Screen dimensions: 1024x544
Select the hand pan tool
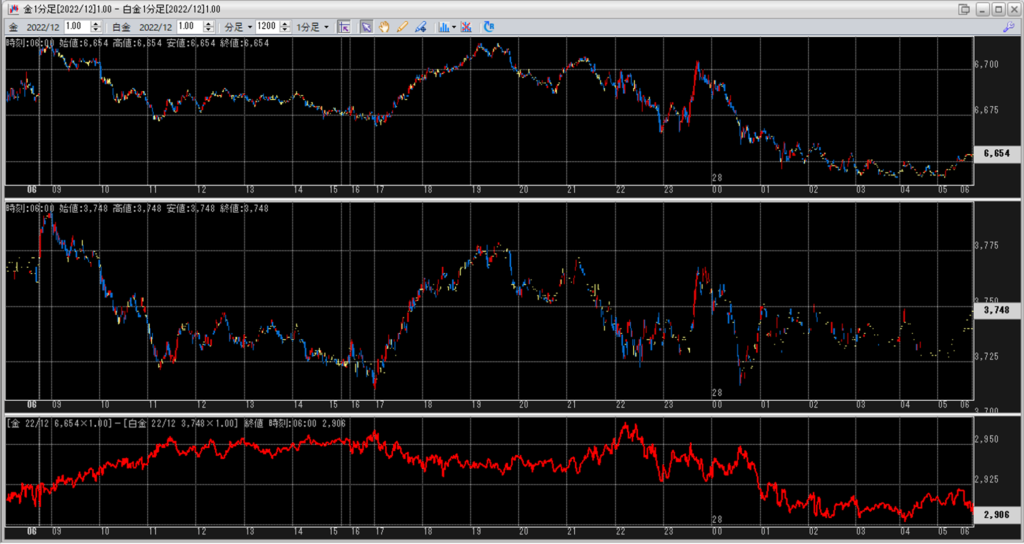(384, 26)
